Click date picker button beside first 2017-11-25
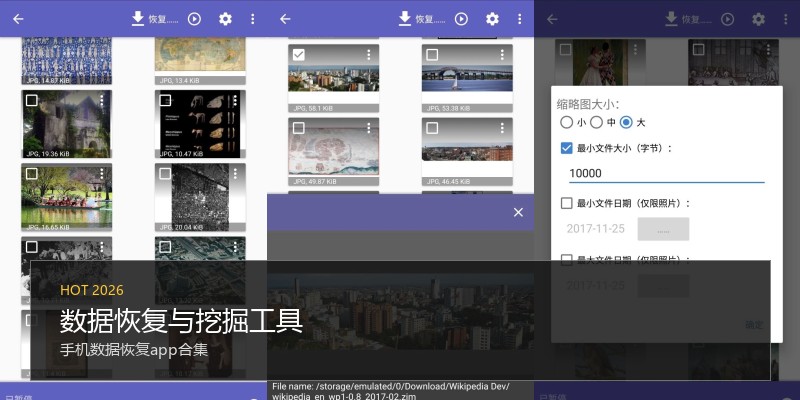Screen dimensions: 800x400 coord(663,229)
